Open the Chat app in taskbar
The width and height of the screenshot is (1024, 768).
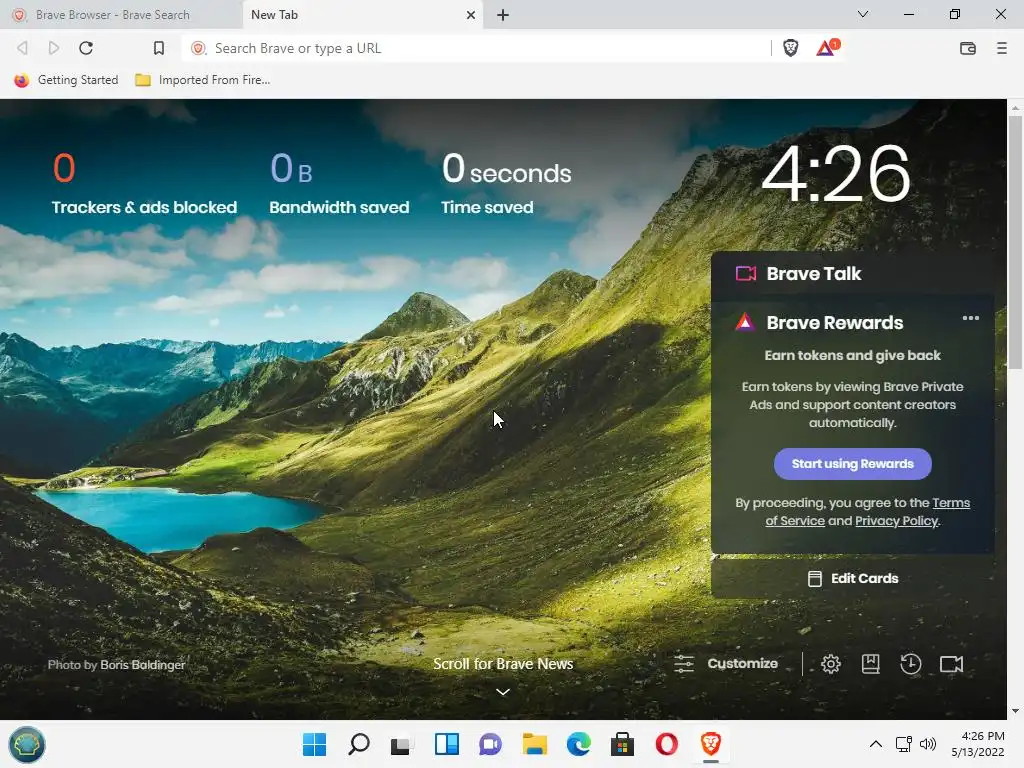click(490, 744)
